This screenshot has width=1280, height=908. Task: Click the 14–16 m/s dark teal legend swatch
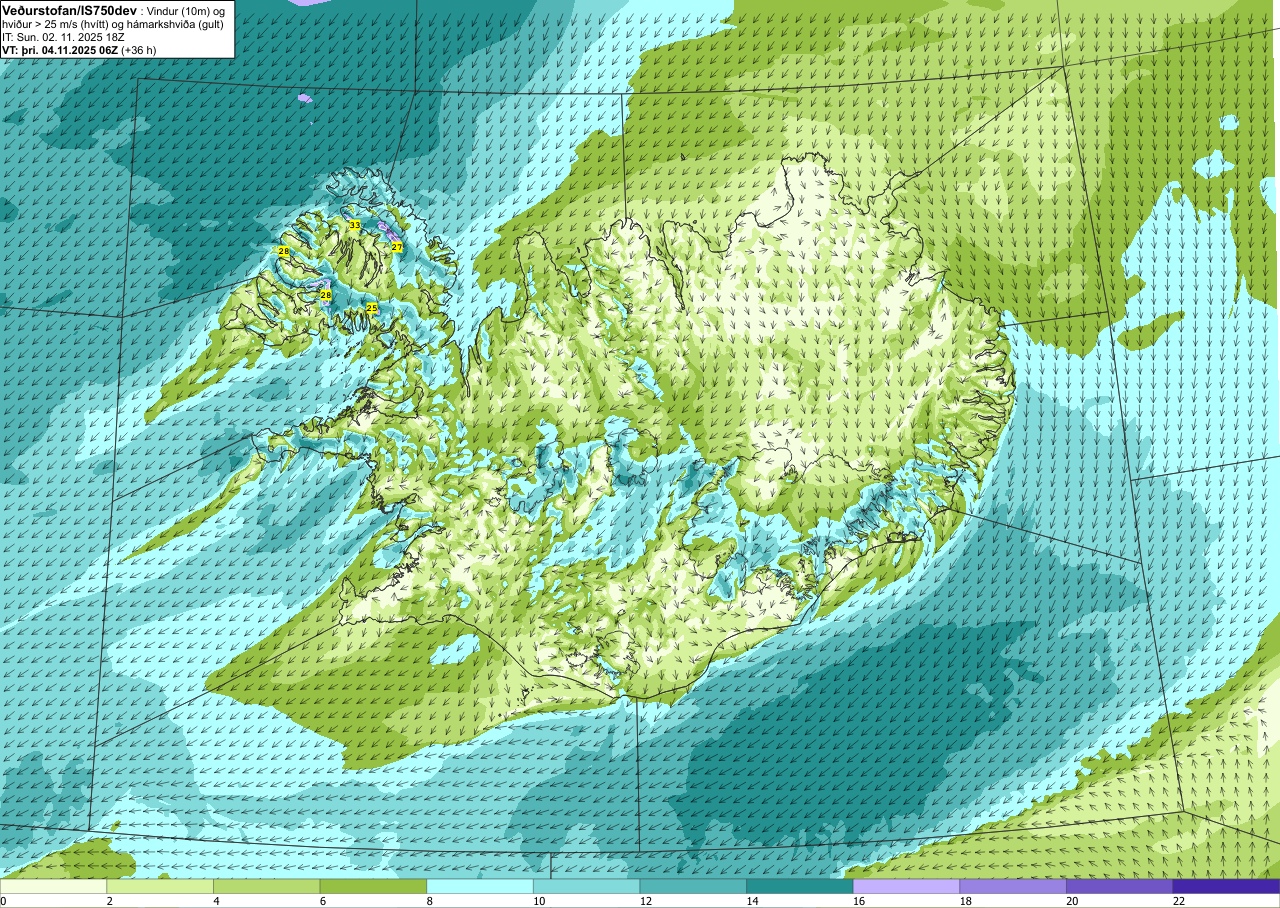tap(800, 886)
